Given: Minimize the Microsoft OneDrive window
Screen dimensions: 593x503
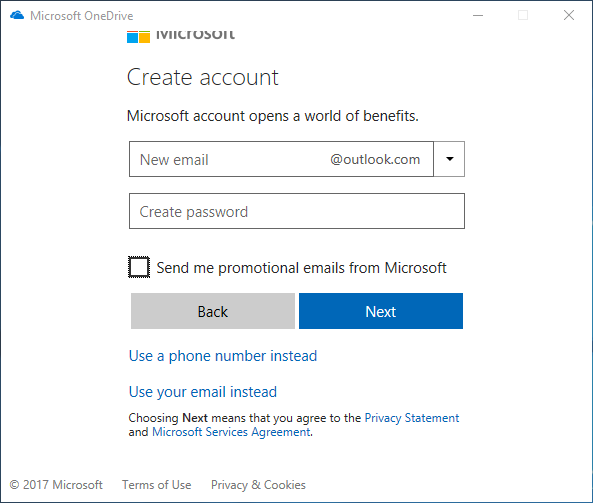Looking at the screenshot, I should (x=478, y=16).
